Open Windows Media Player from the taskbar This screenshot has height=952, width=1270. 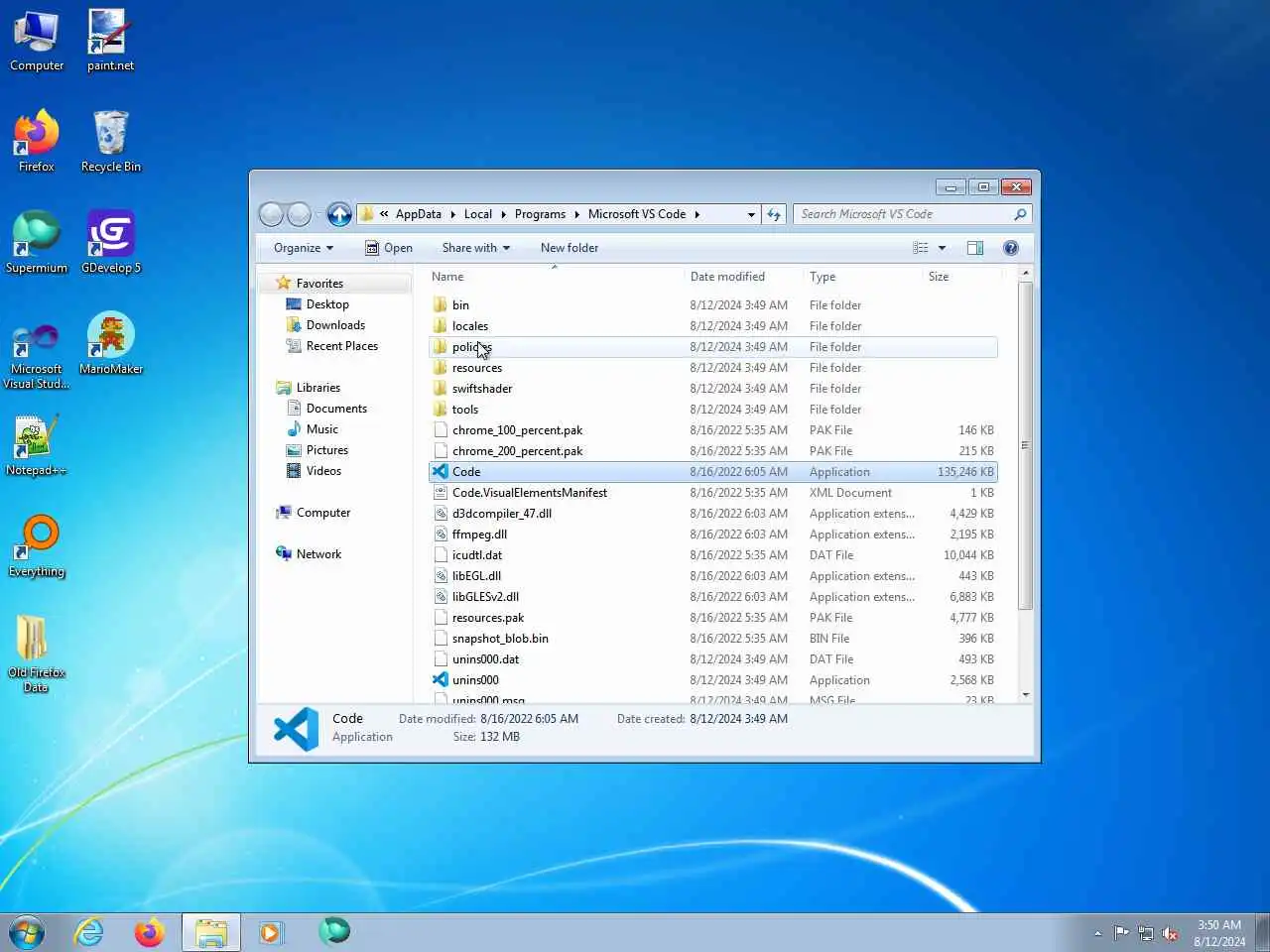(x=270, y=932)
